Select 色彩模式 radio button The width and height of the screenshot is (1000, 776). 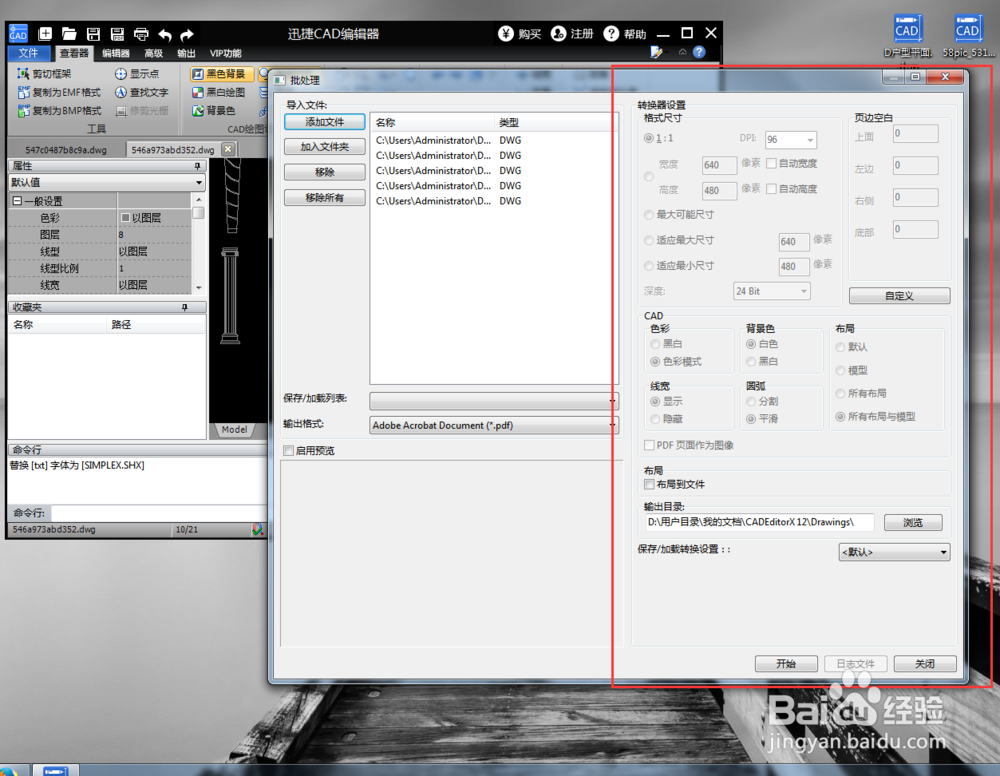(x=655, y=362)
